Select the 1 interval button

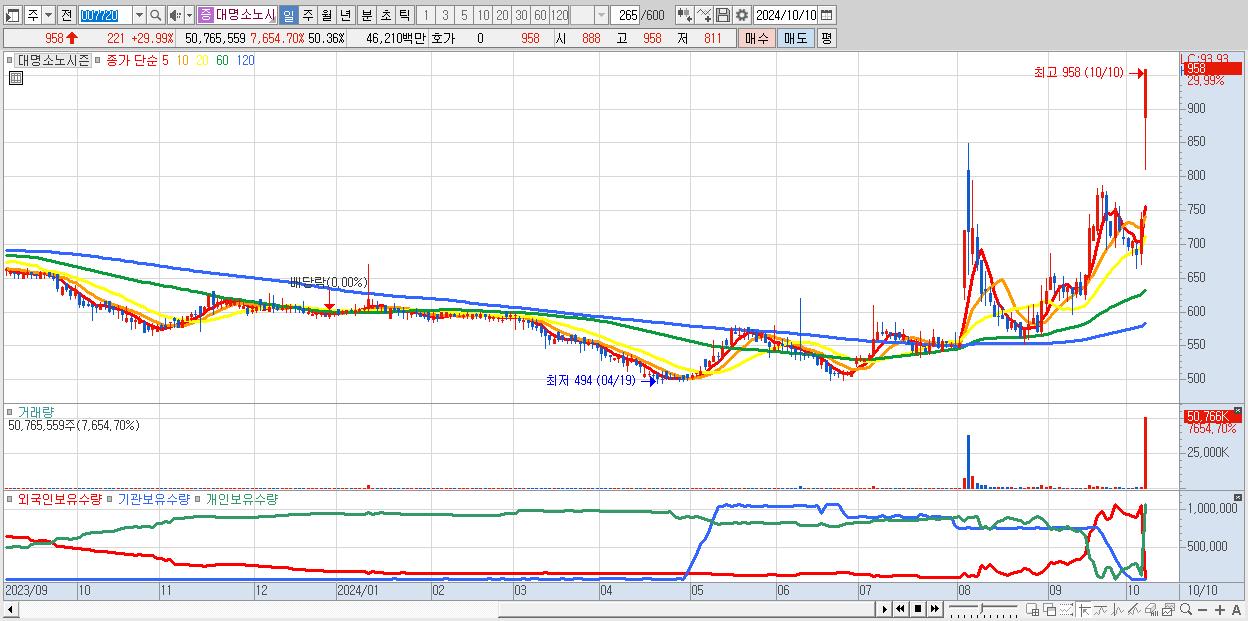click(425, 15)
